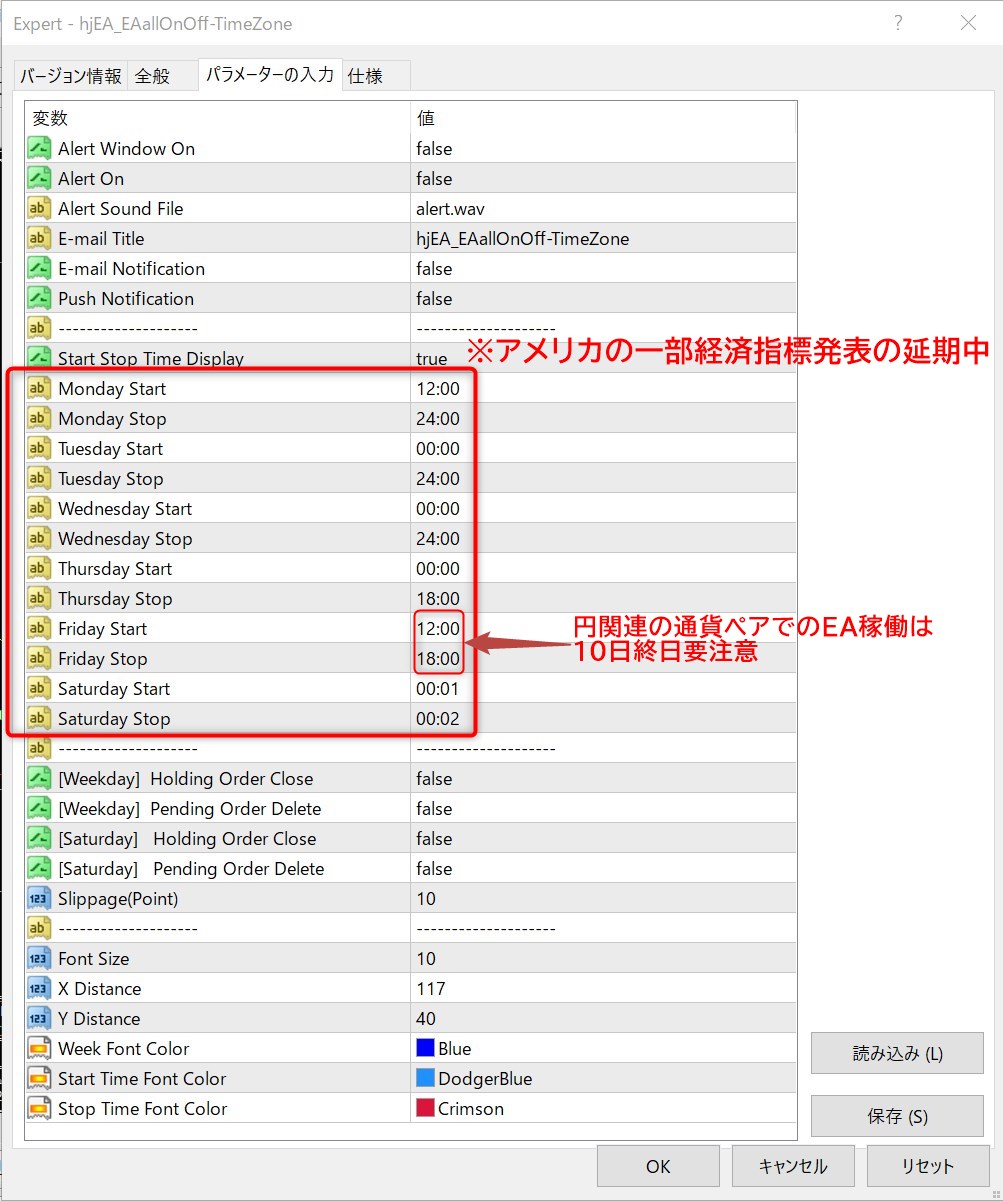Switch to the バージョン情報 tab
This screenshot has width=1003, height=1201.
click(x=71, y=76)
